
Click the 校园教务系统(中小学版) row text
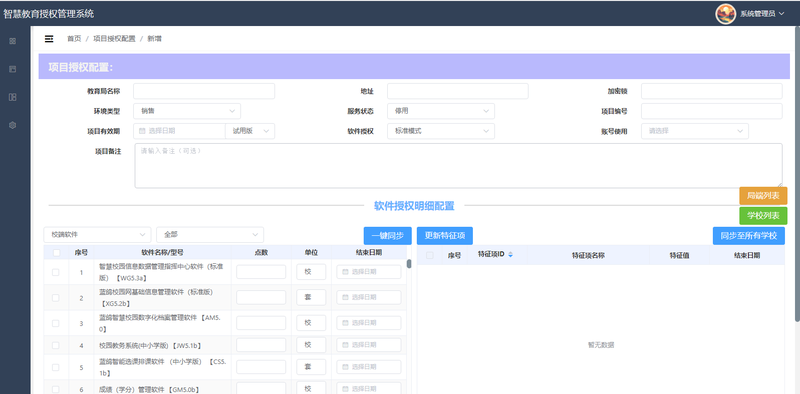click(150, 346)
